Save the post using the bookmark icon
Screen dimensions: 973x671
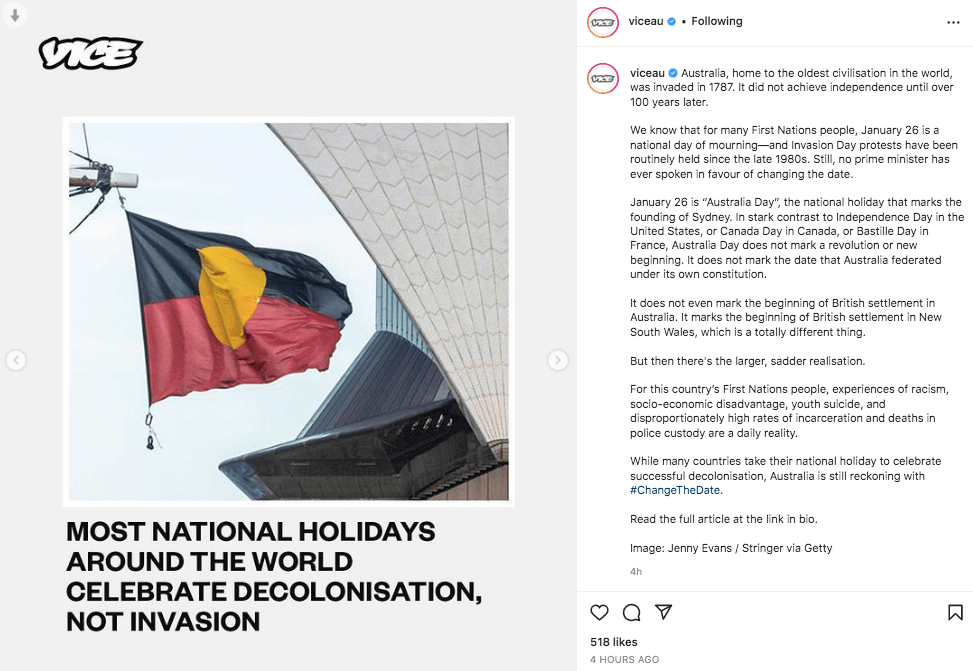(x=955, y=612)
